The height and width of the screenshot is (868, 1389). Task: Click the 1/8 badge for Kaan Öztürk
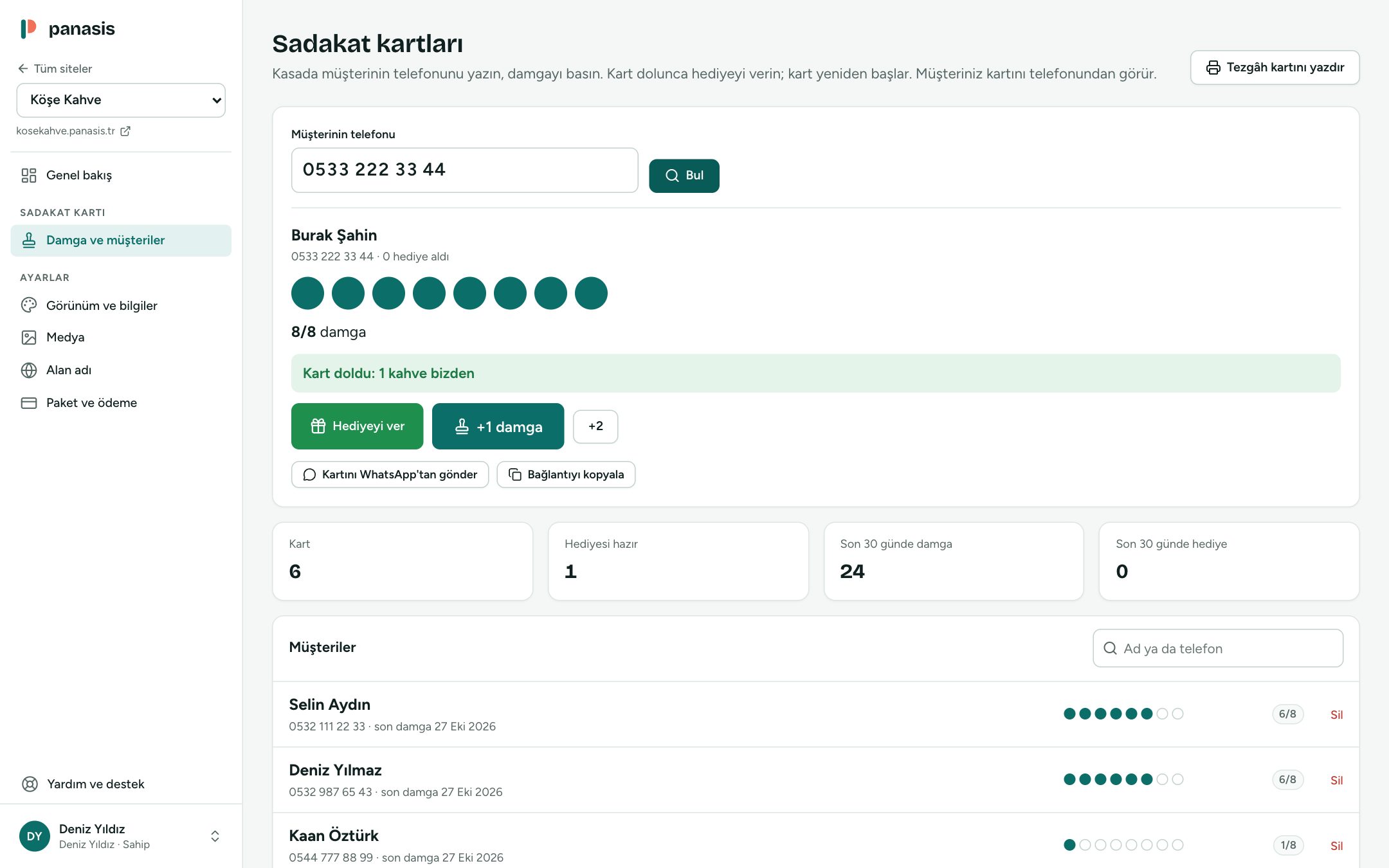[x=1288, y=845]
